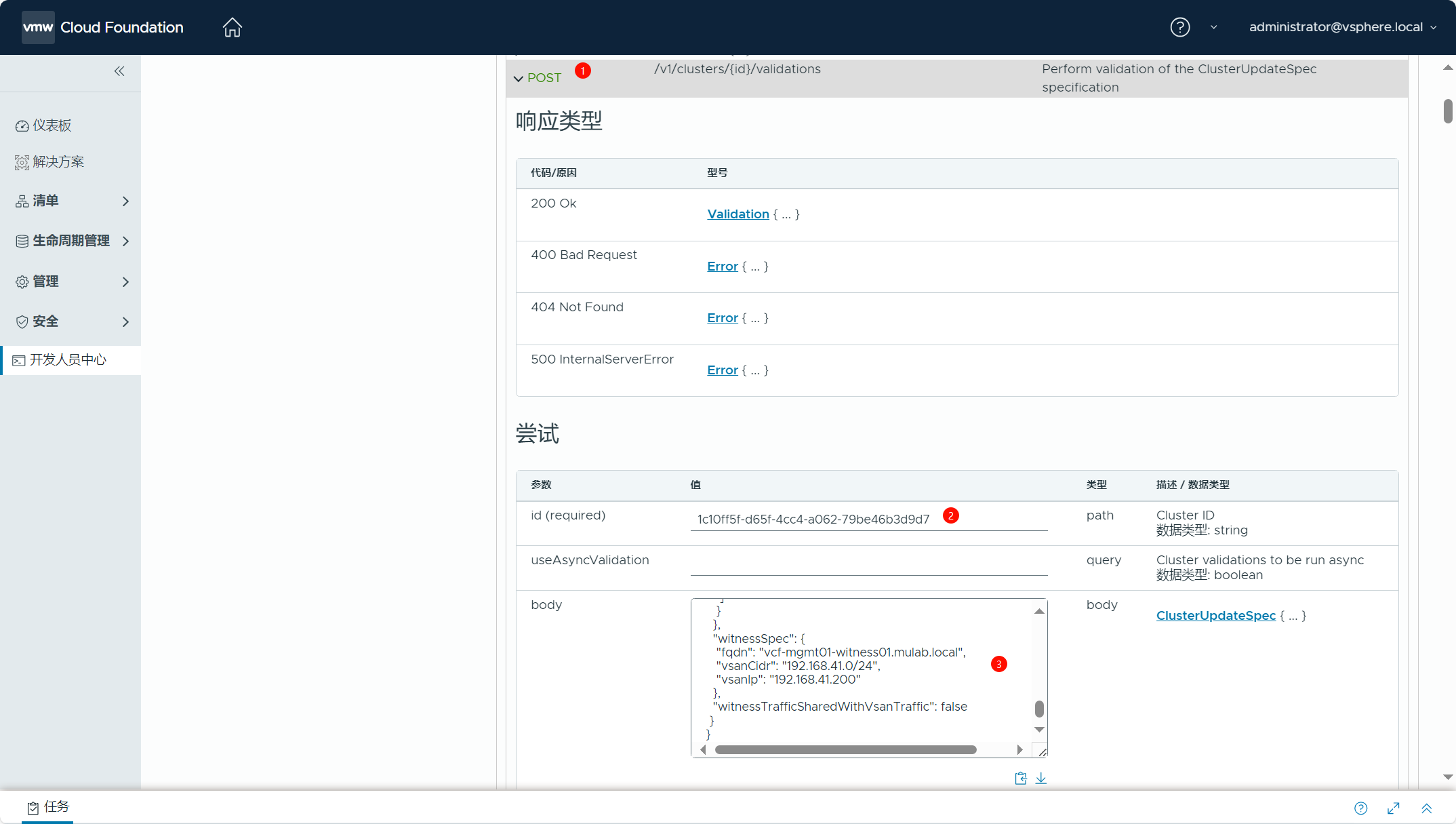This screenshot has width=1456, height=824.
Task: Open the 任务 tab at bottom
Action: 49,807
